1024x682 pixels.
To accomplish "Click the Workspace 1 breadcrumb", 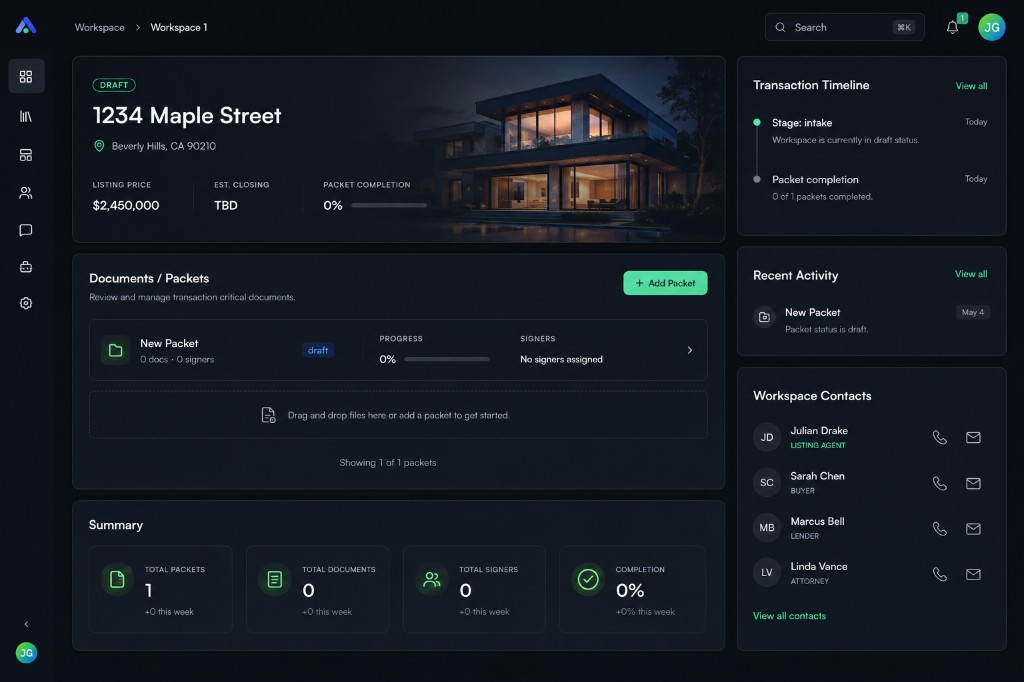I will tap(179, 27).
